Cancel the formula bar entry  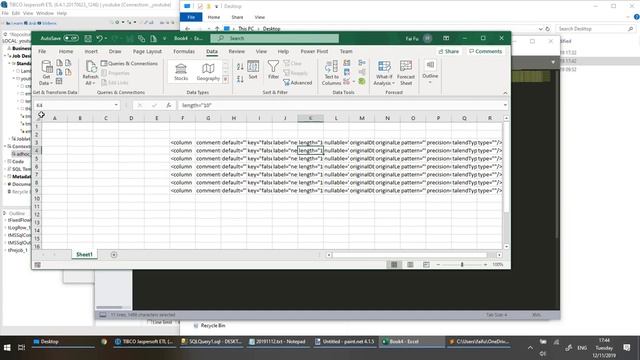click(x=140, y=105)
